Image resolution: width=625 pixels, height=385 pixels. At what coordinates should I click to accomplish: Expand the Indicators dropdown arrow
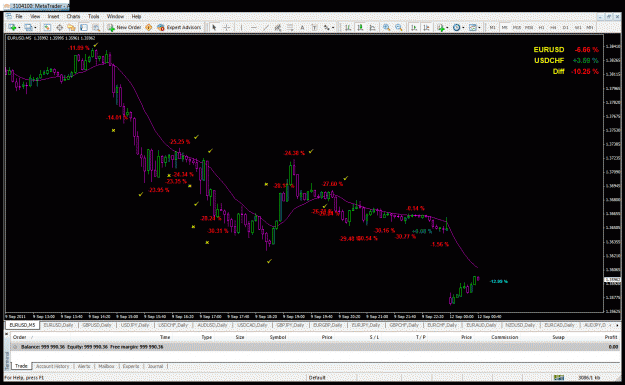point(447,28)
